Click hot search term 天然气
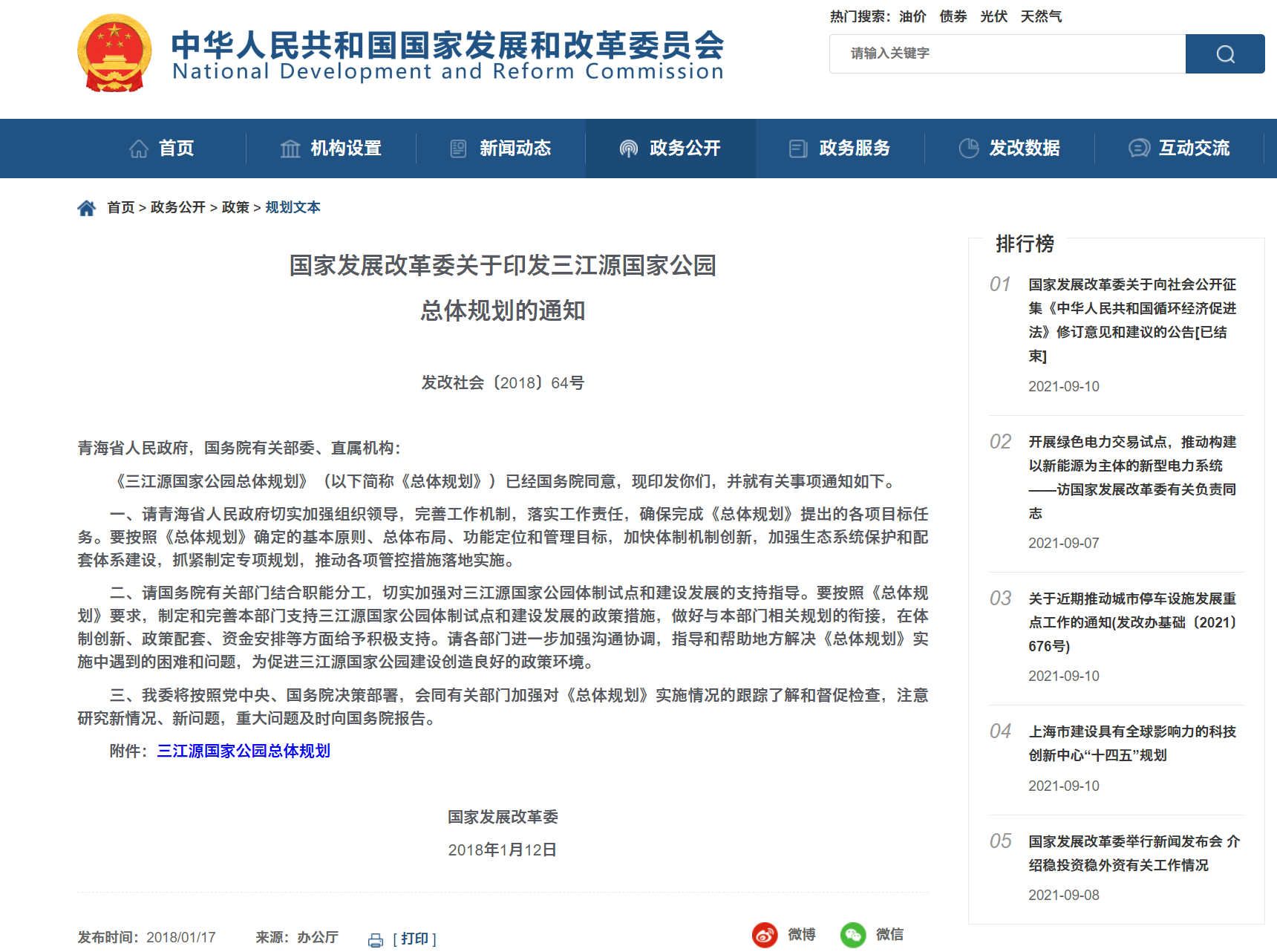1277x952 pixels. coord(1041,16)
